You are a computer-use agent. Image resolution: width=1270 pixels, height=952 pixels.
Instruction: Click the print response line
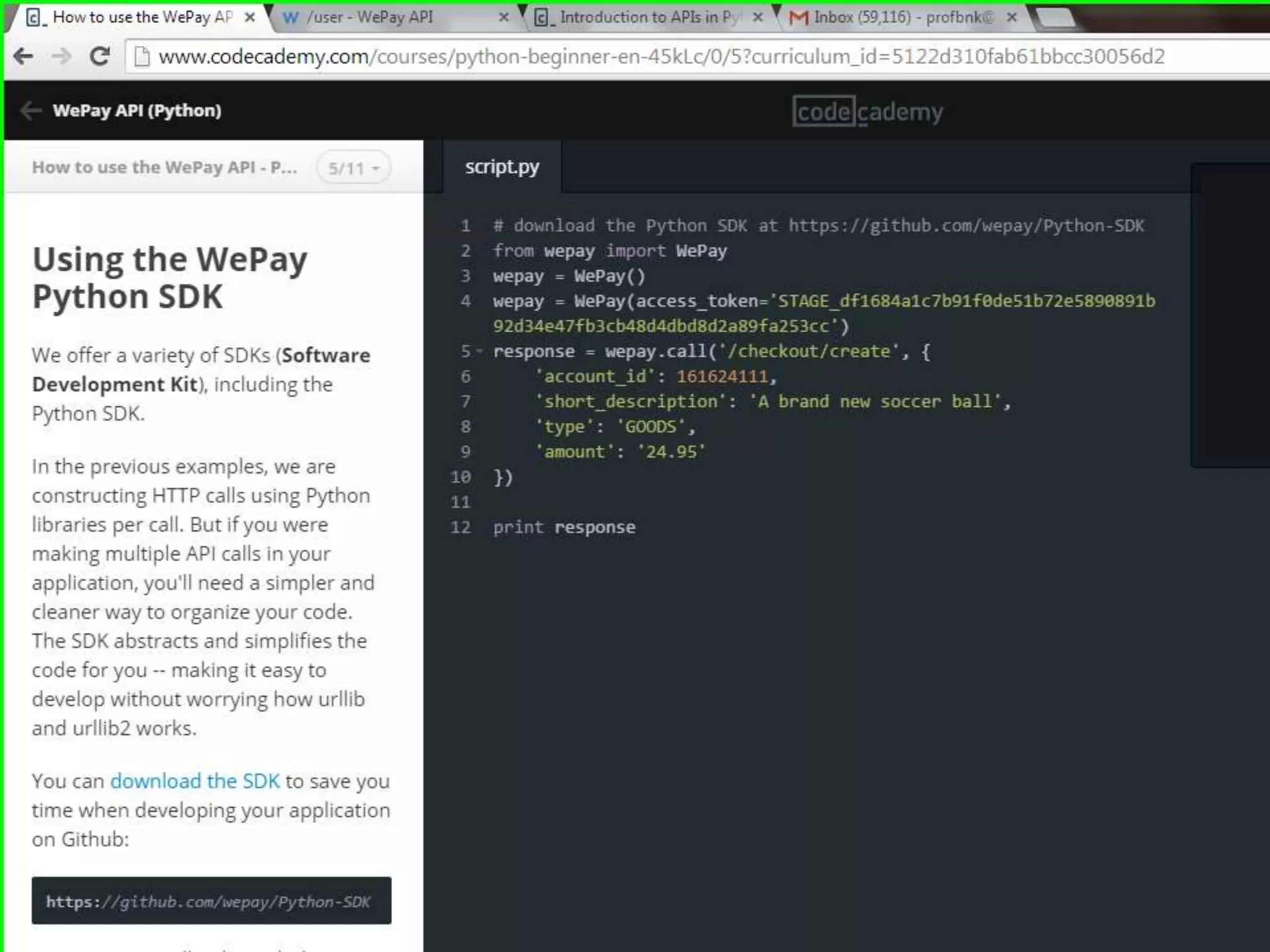click(x=564, y=527)
